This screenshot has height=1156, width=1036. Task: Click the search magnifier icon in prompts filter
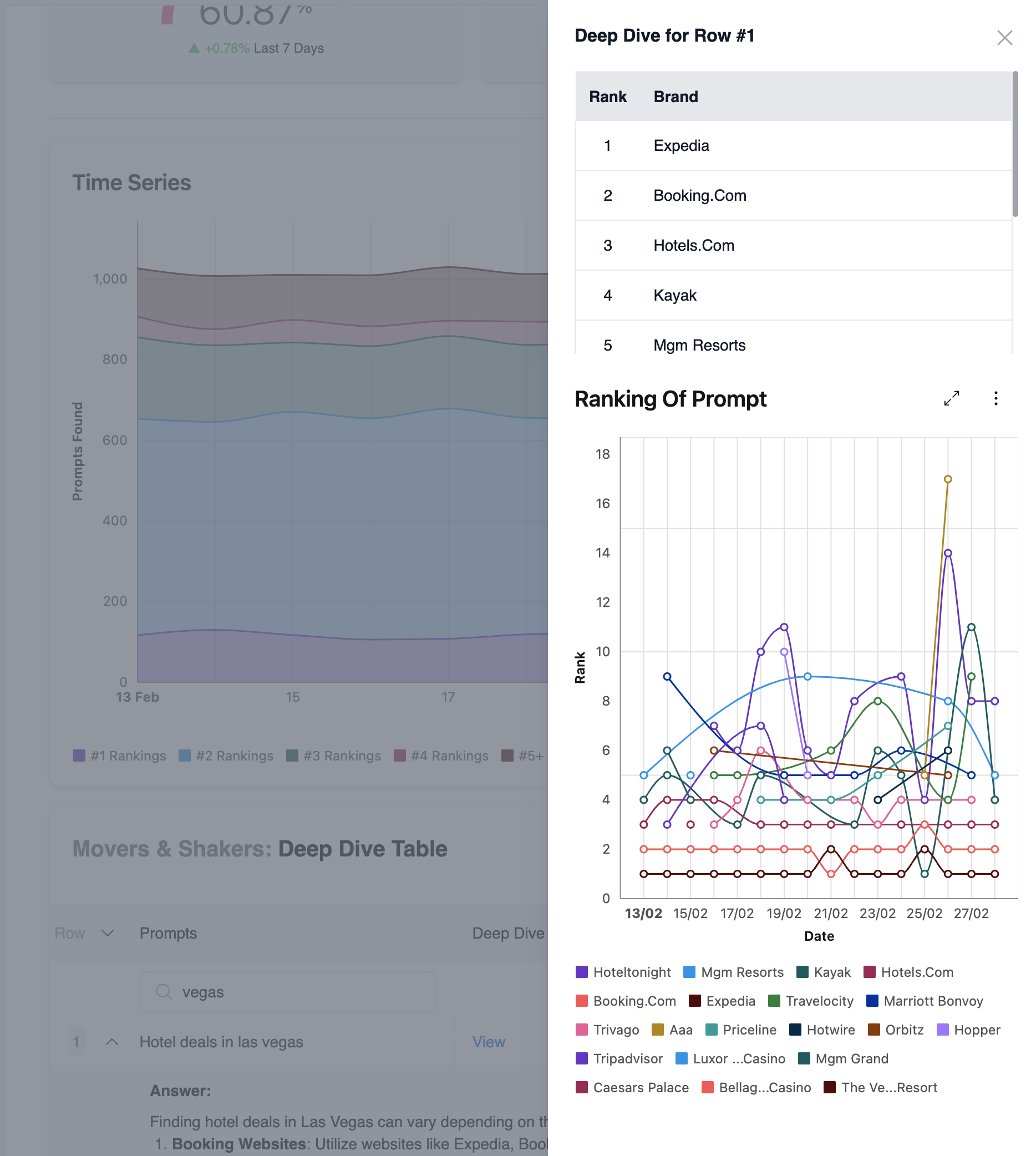164,992
